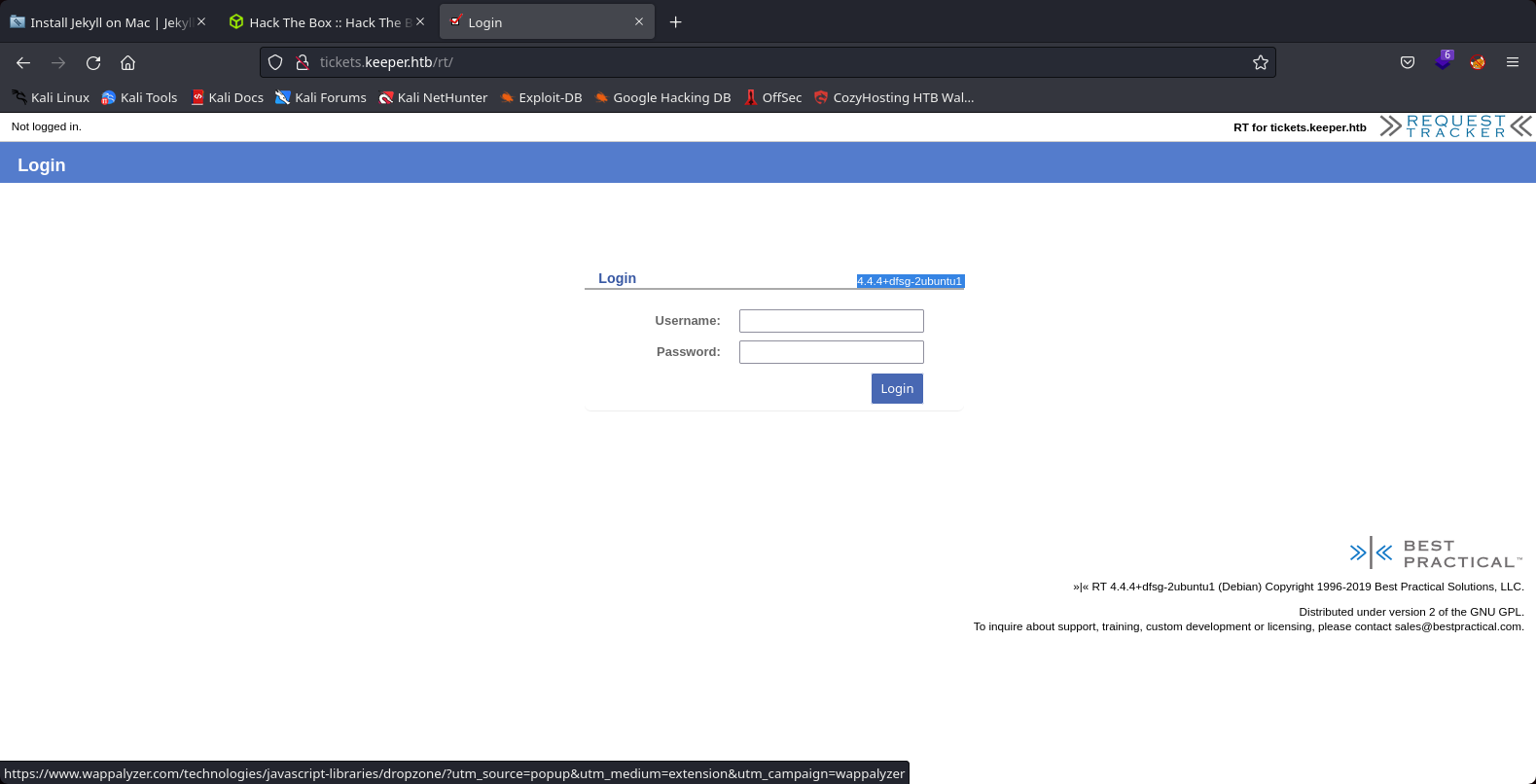
Task: Click the Best Practical logo
Action: click(1436, 552)
